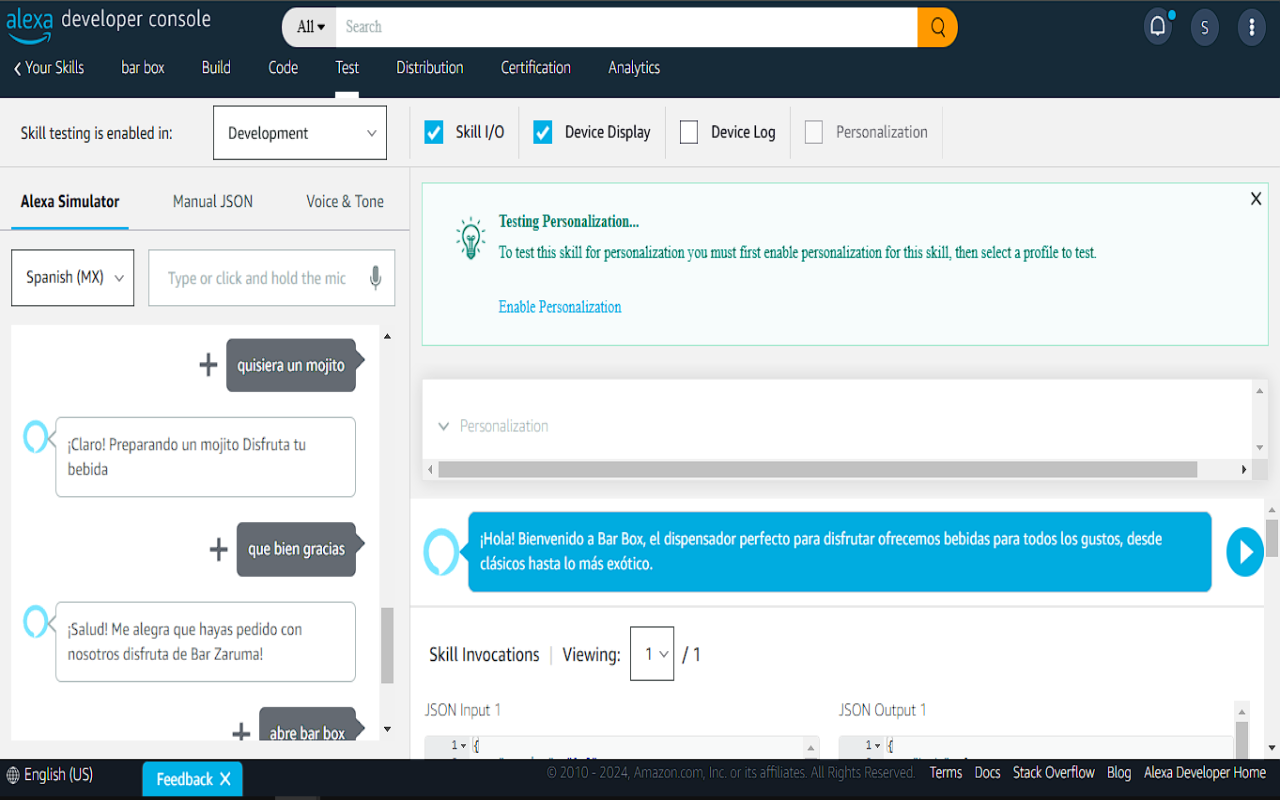The height and width of the screenshot is (800, 1280).
Task: Dismiss the Feedback tab with X
Action: (x=225, y=779)
